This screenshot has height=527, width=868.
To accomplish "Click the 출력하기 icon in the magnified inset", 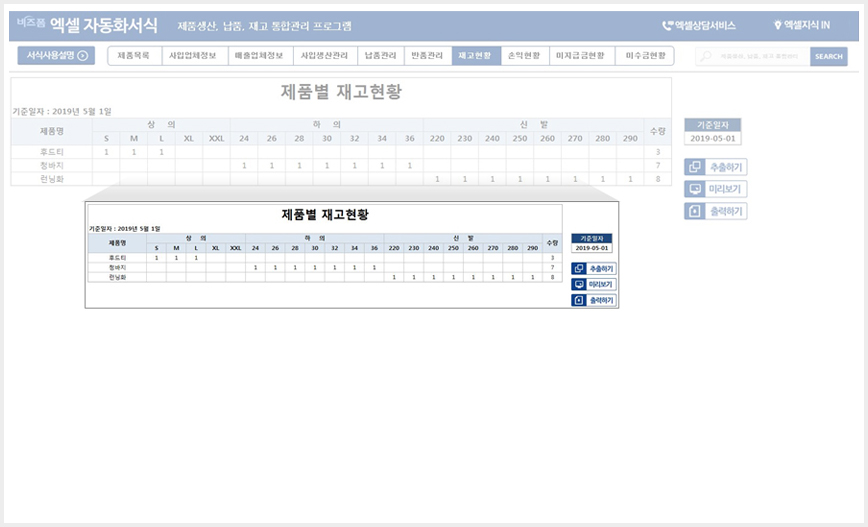I will [579, 300].
